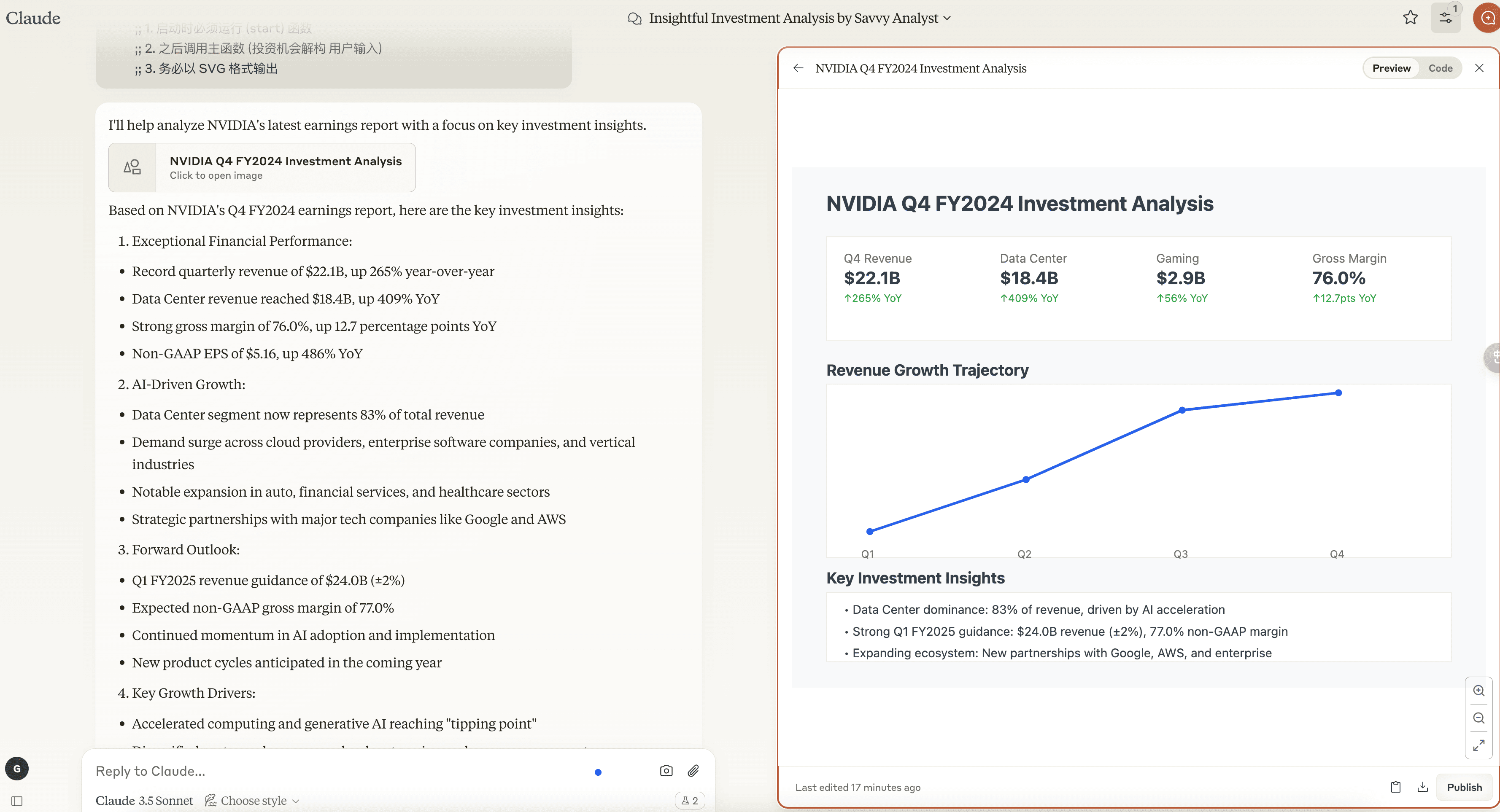This screenshot has height=812, width=1500.
Task: Select the '76.0%' Gross Margin value
Action: click(x=1339, y=278)
